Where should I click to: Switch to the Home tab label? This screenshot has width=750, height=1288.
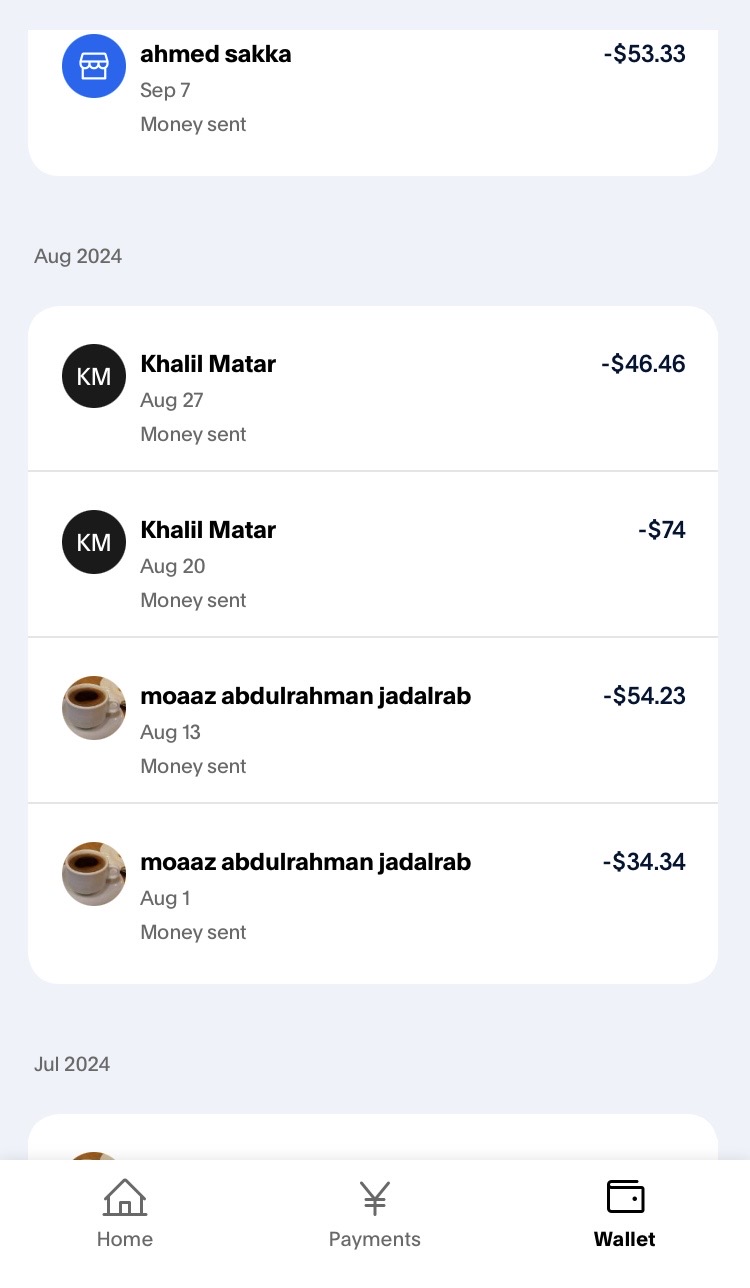point(125,1239)
